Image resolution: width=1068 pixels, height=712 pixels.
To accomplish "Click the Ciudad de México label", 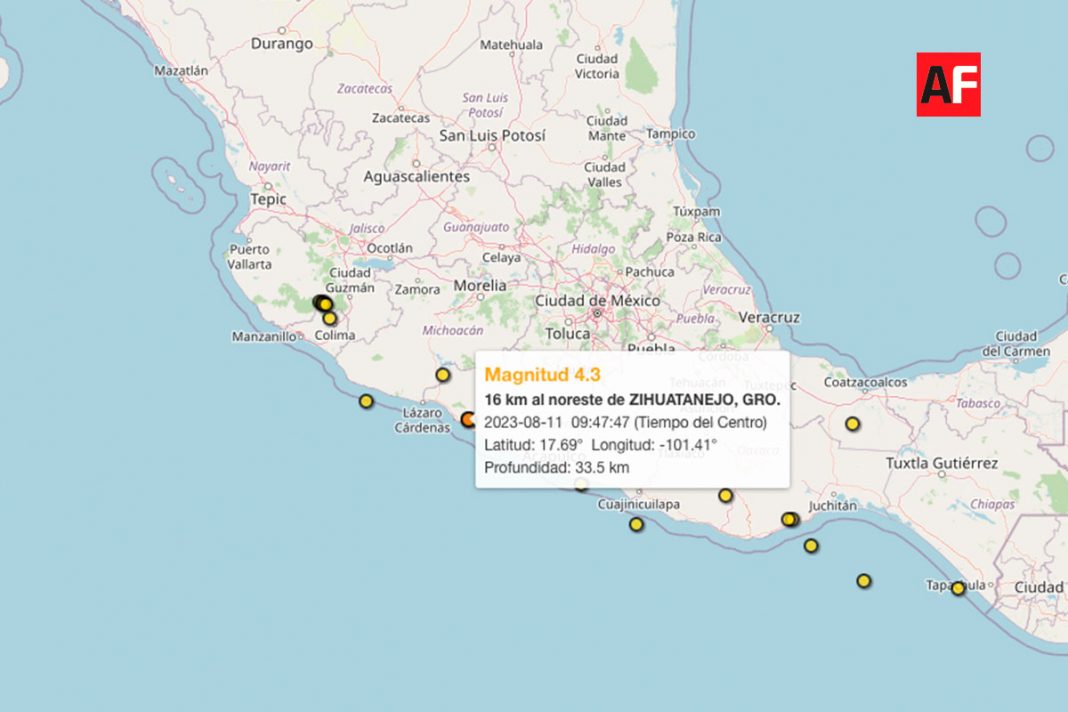I will [x=597, y=300].
